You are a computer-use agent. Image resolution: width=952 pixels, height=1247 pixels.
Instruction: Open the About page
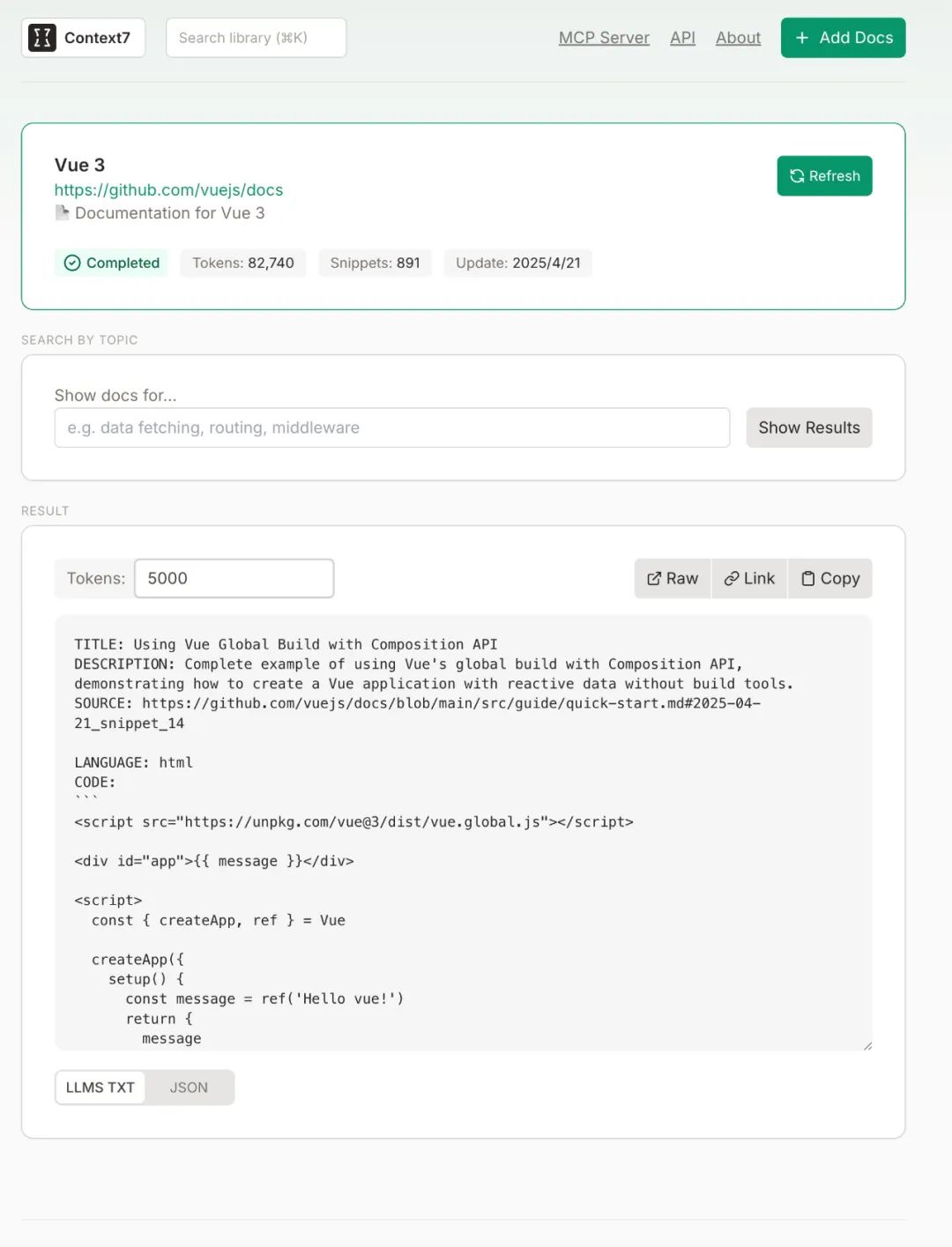click(738, 38)
